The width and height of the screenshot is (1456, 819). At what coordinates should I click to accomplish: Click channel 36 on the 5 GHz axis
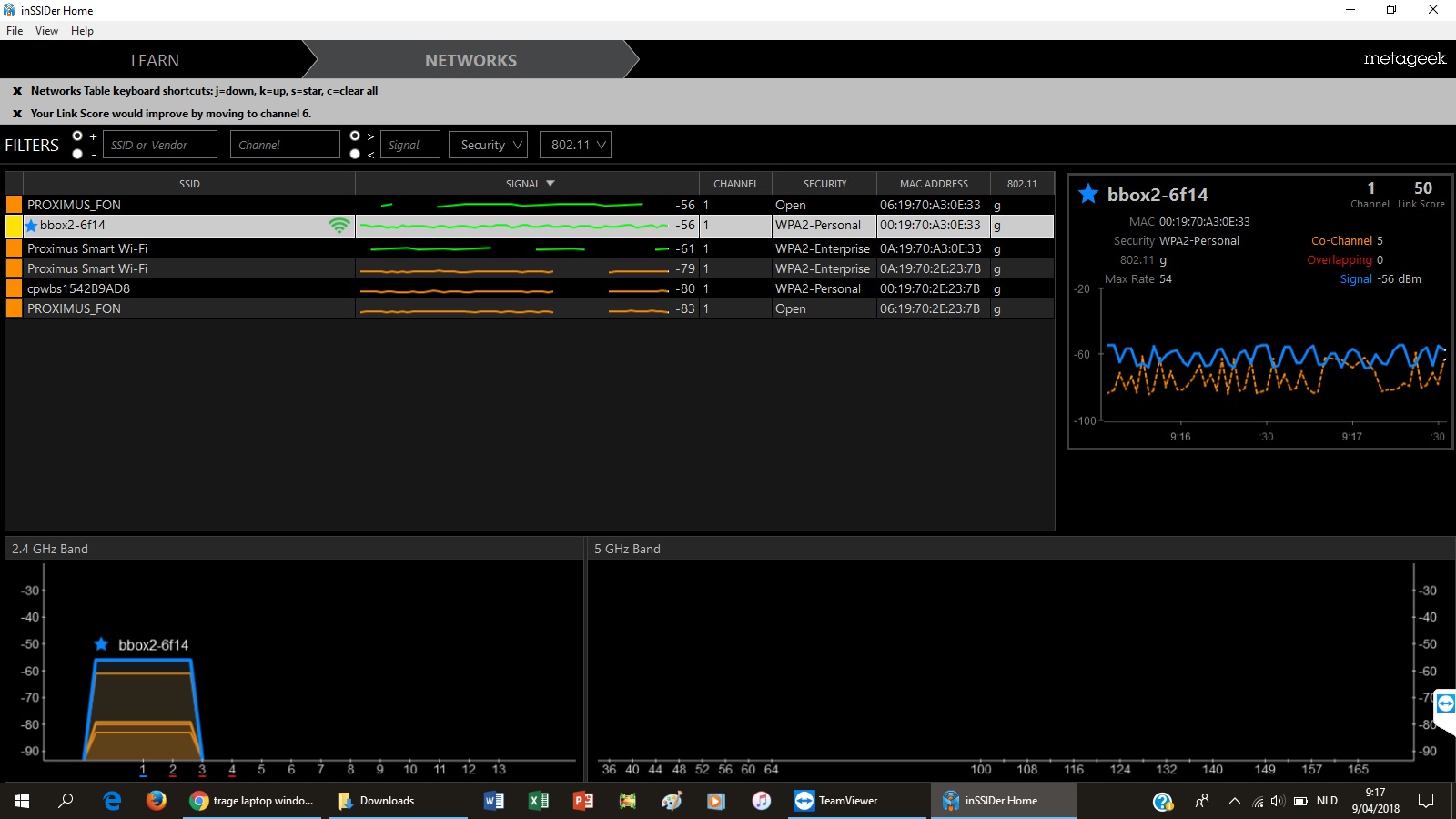click(609, 770)
